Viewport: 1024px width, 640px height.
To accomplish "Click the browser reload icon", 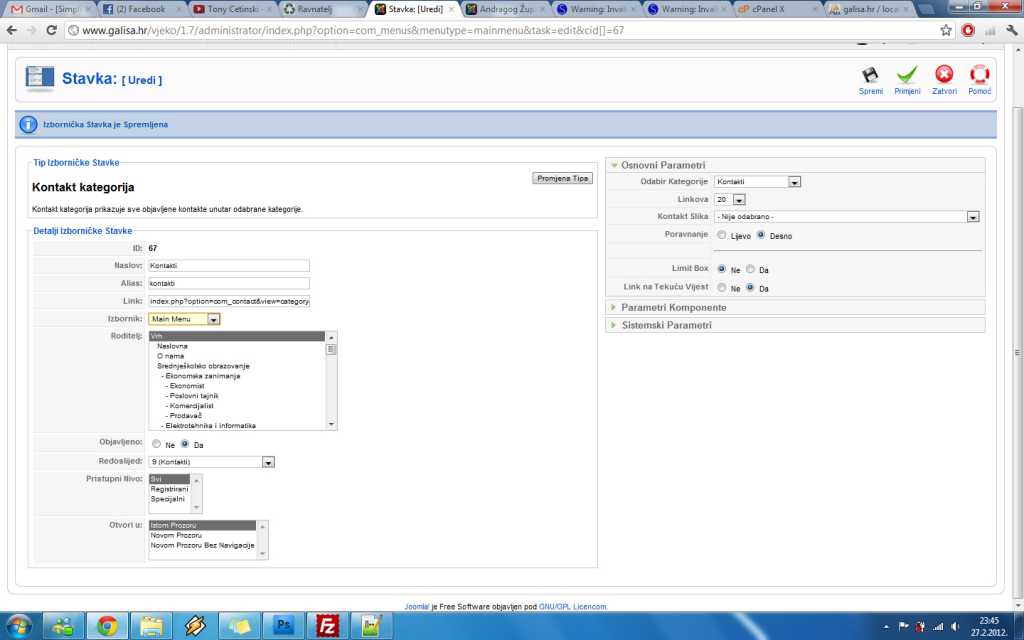I will (x=51, y=30).
